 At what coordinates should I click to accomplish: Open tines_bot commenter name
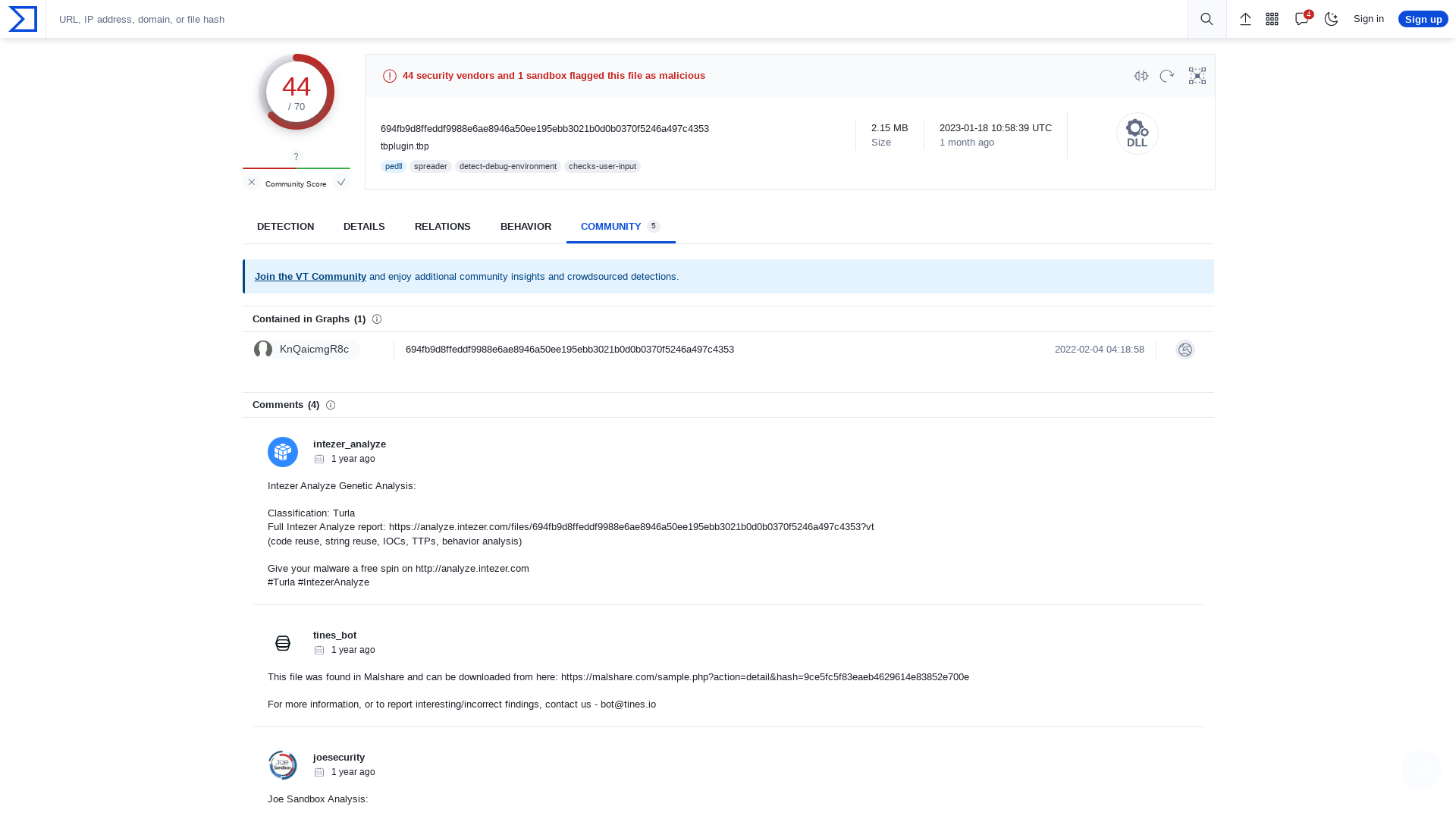[334, 635]
